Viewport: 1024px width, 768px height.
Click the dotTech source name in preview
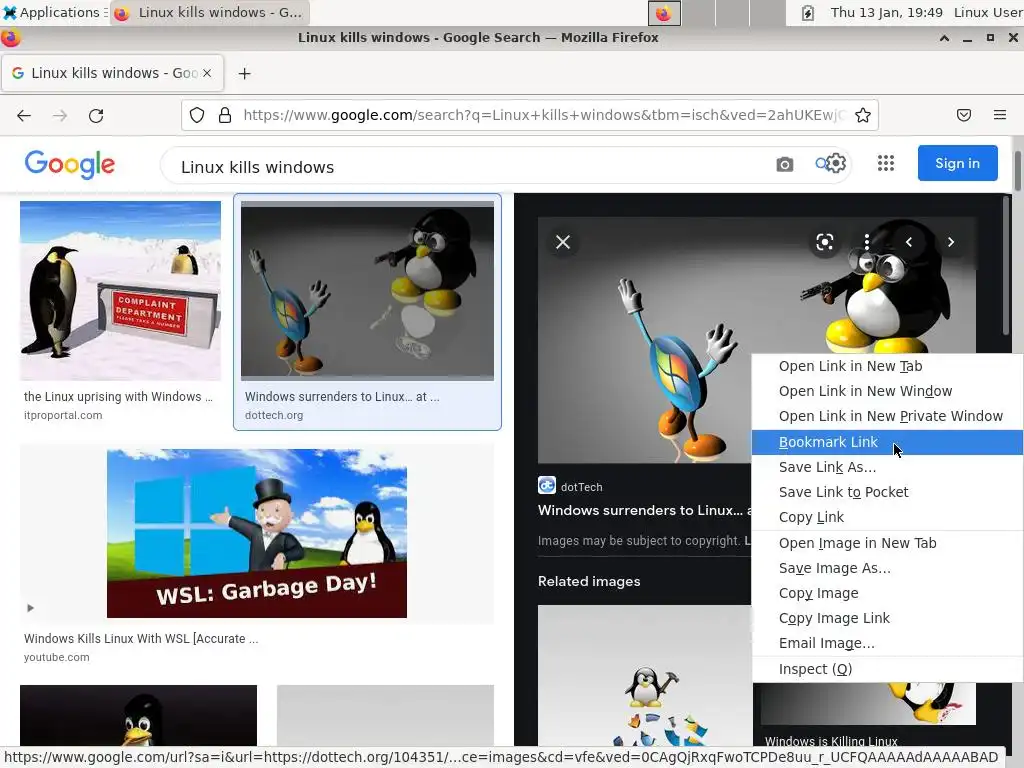click(x=582, y=487)
